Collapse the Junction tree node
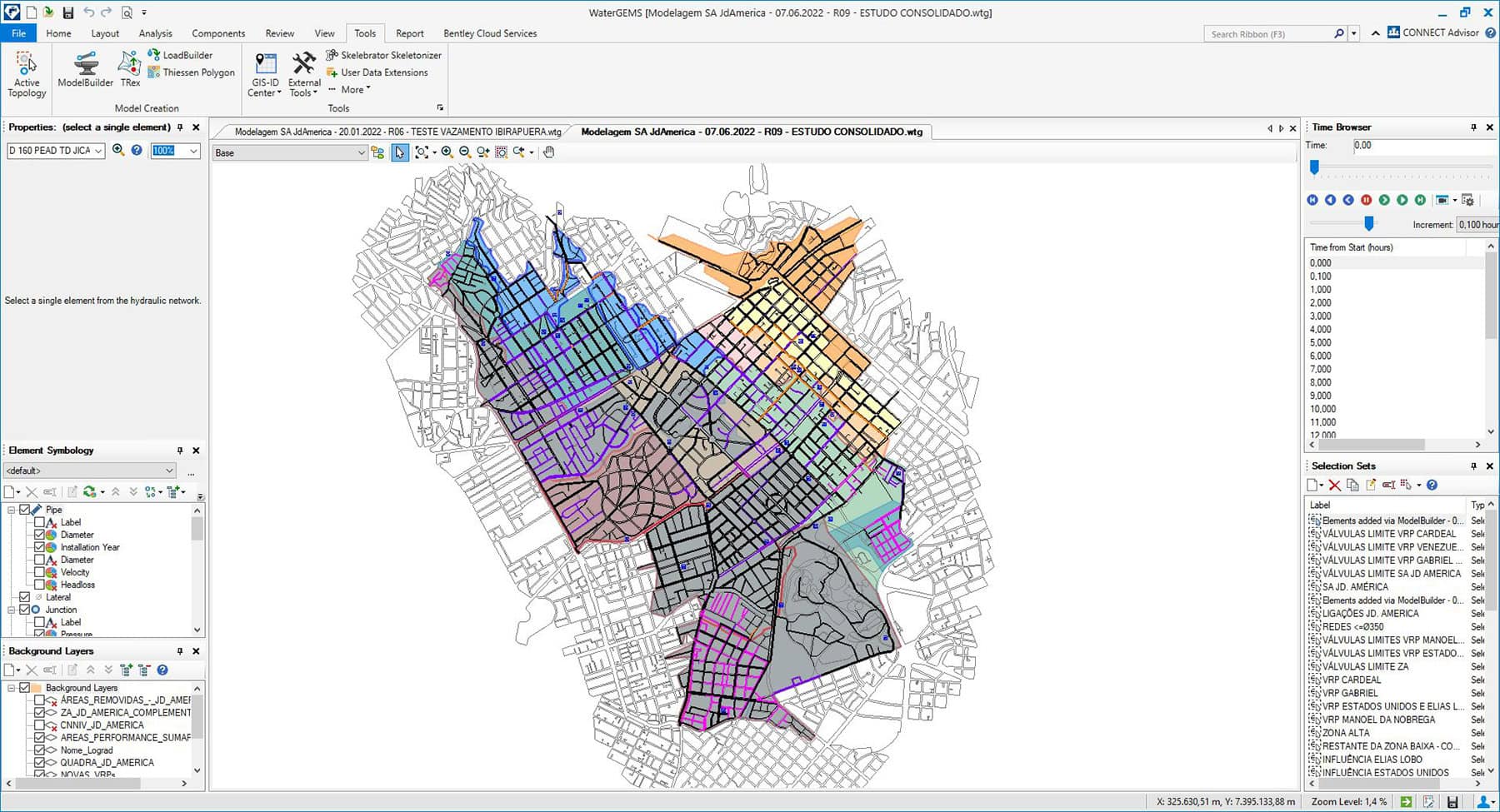 pos(12,610)
